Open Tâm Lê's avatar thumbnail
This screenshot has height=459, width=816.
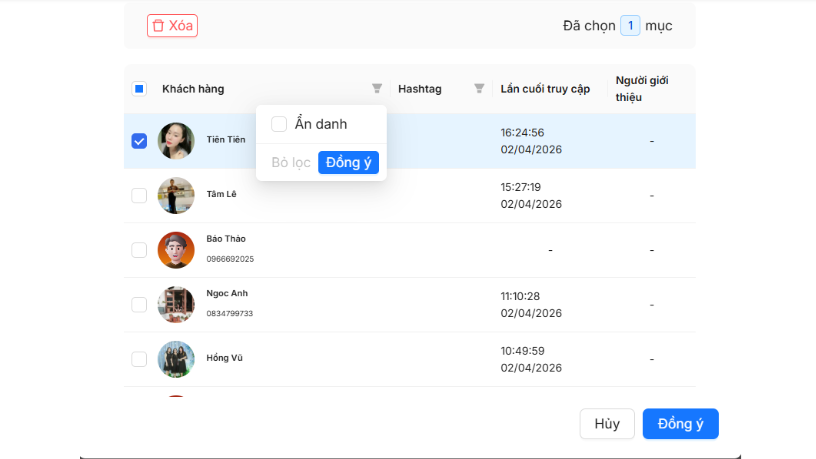(176, 196)
